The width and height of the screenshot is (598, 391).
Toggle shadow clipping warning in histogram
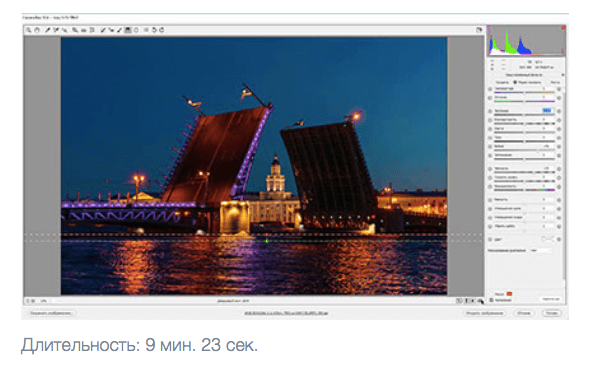point(489,28)
